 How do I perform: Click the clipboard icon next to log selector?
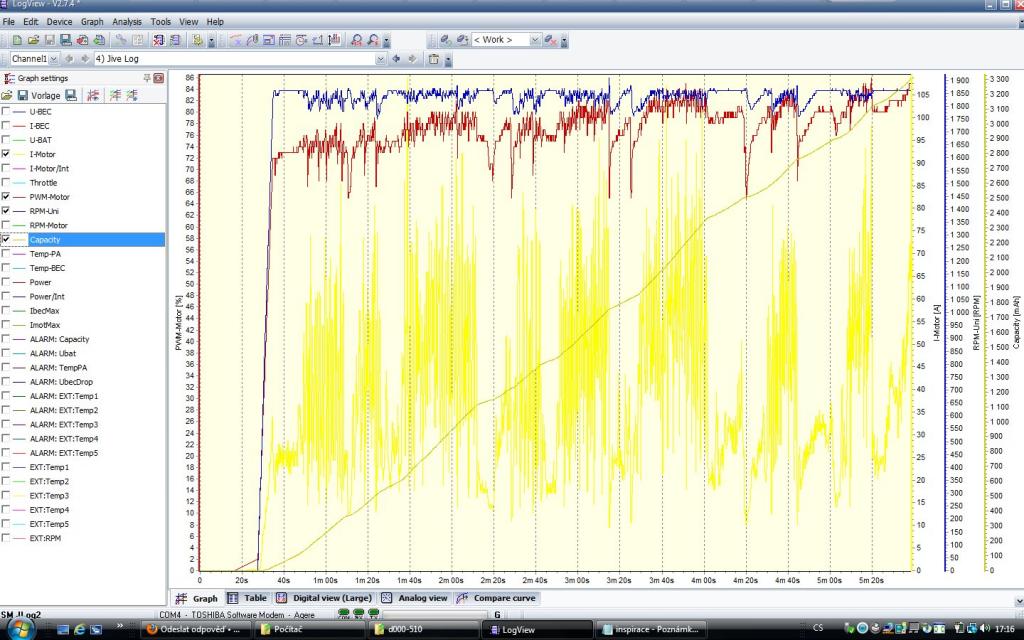433,59
